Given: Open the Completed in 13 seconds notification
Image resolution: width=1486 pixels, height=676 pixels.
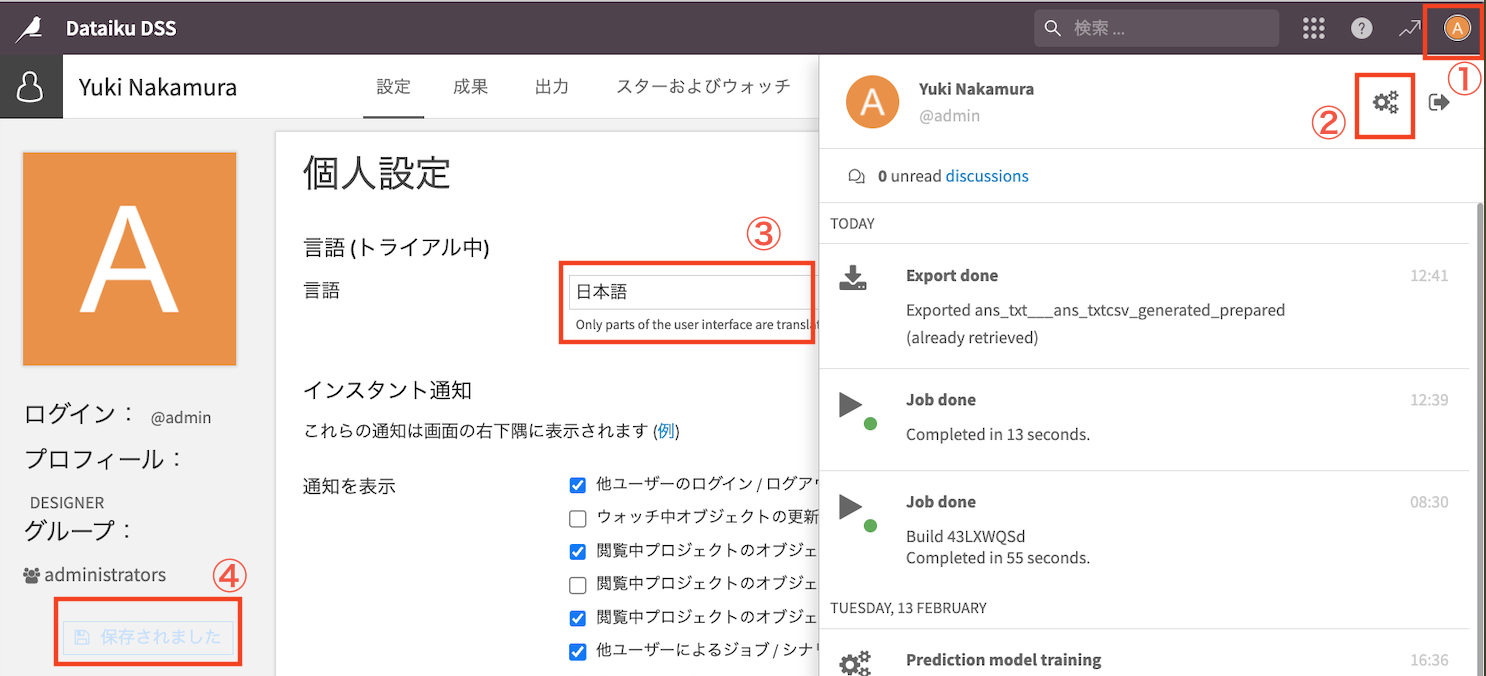Looking at the screenshot, I should (1146, 419).
